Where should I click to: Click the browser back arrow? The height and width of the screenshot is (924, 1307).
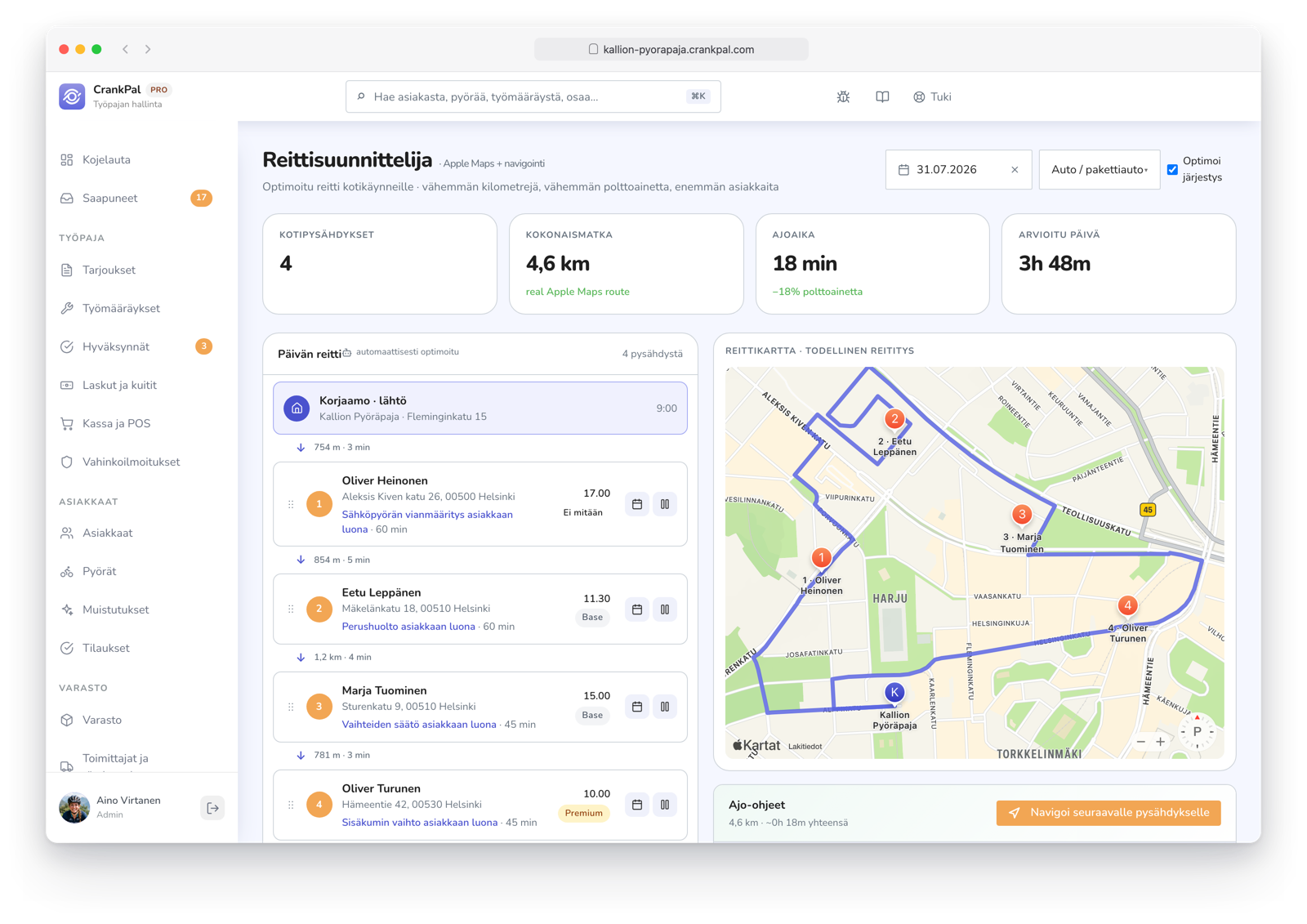125,49
